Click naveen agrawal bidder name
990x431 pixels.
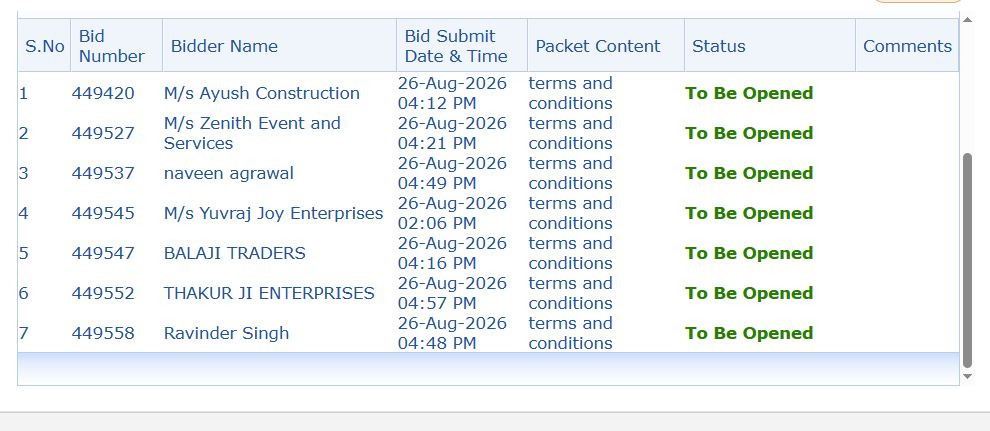229,174
